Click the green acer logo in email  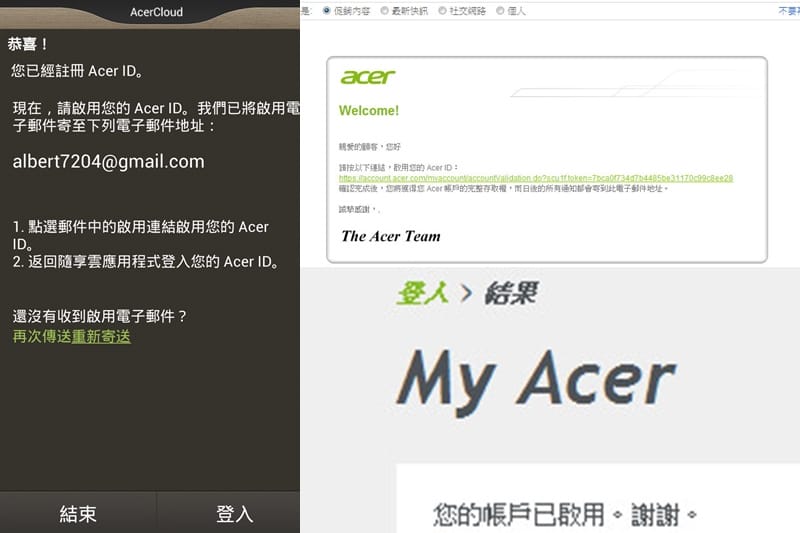click(367, 77)
